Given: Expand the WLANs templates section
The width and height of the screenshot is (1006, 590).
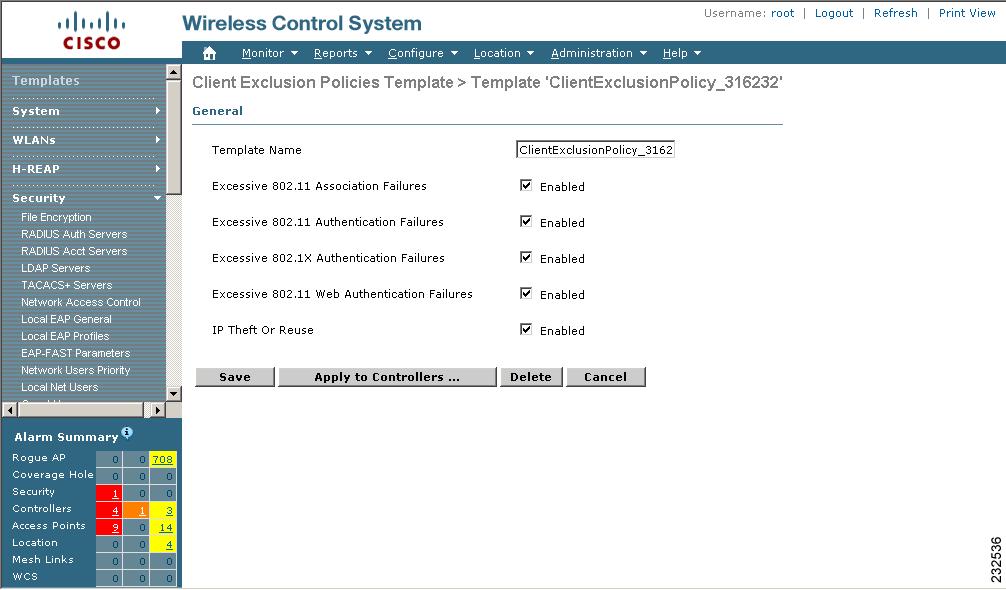Looking at the screenshot, I should 86,140.
